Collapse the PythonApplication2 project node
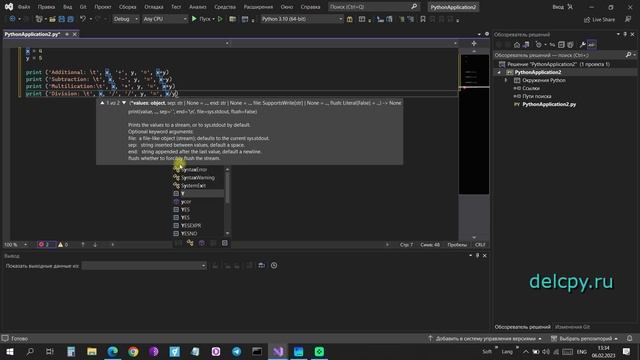 coord(499,72)
